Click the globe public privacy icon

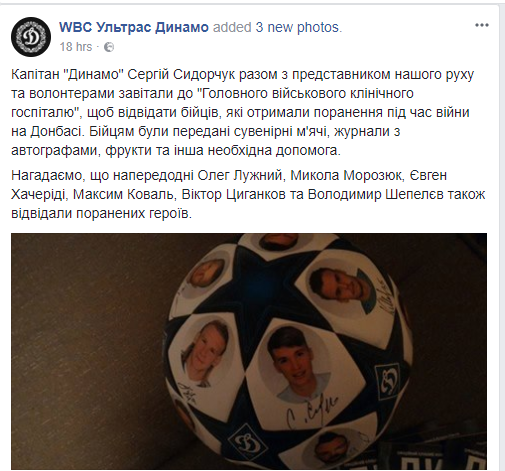point(109,47)
